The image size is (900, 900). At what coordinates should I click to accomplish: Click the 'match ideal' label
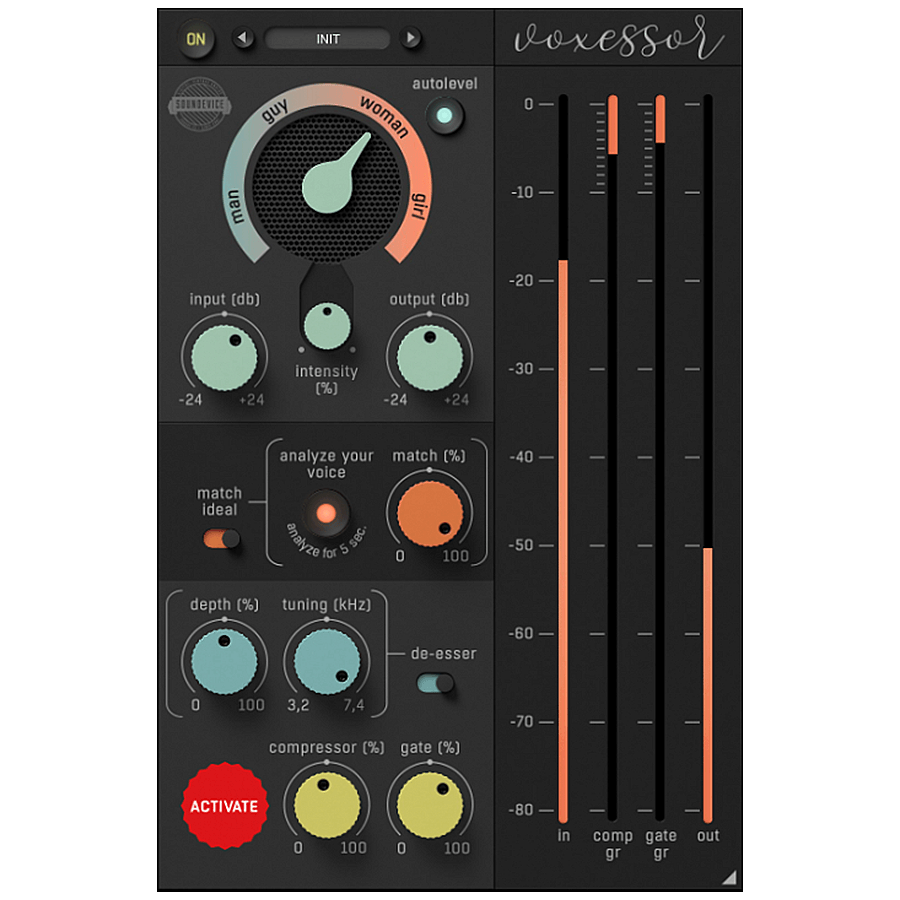coord(219,501)
